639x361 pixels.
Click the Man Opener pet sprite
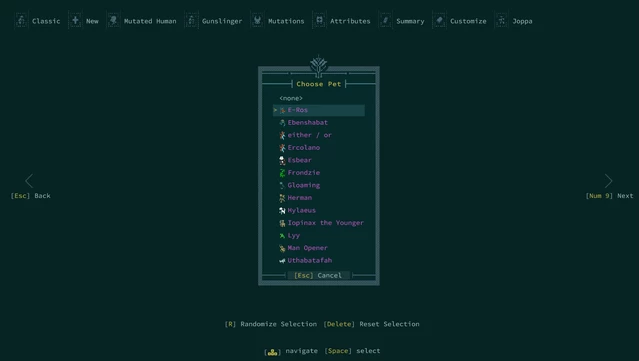pos(282,248)
